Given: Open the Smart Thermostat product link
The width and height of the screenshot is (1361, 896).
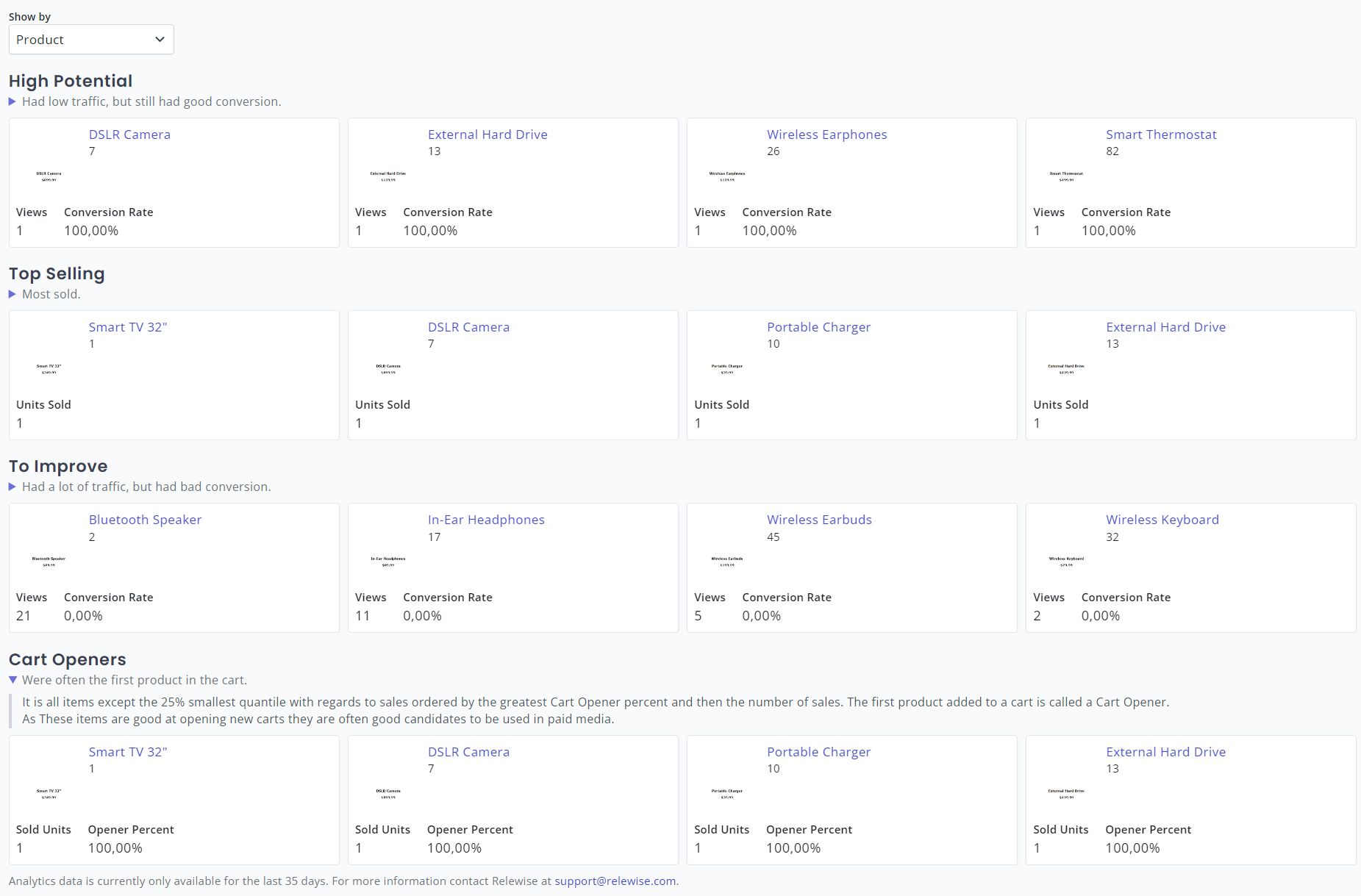Looking at the screenshot, I should (x=1160, y=135).
